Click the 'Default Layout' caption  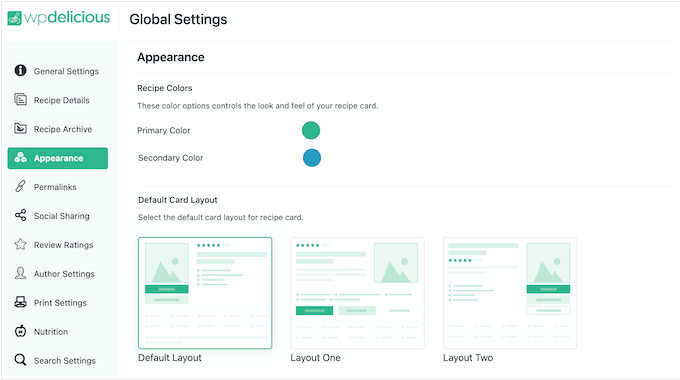click(x=170, y=358)
